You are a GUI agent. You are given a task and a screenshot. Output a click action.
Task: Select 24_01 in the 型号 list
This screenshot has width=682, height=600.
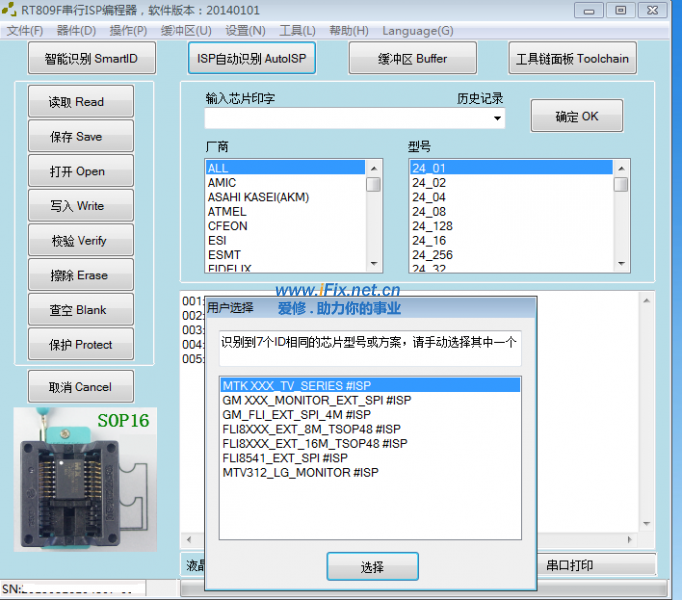[x=512, y=168]
